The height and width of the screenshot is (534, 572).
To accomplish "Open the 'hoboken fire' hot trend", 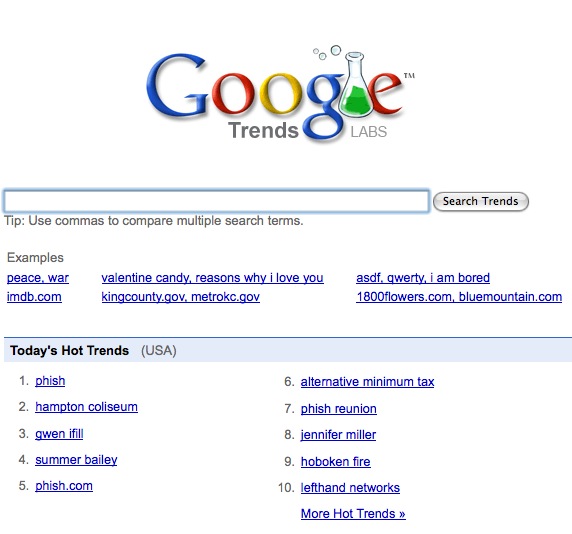I will click(x=336, y=462).
